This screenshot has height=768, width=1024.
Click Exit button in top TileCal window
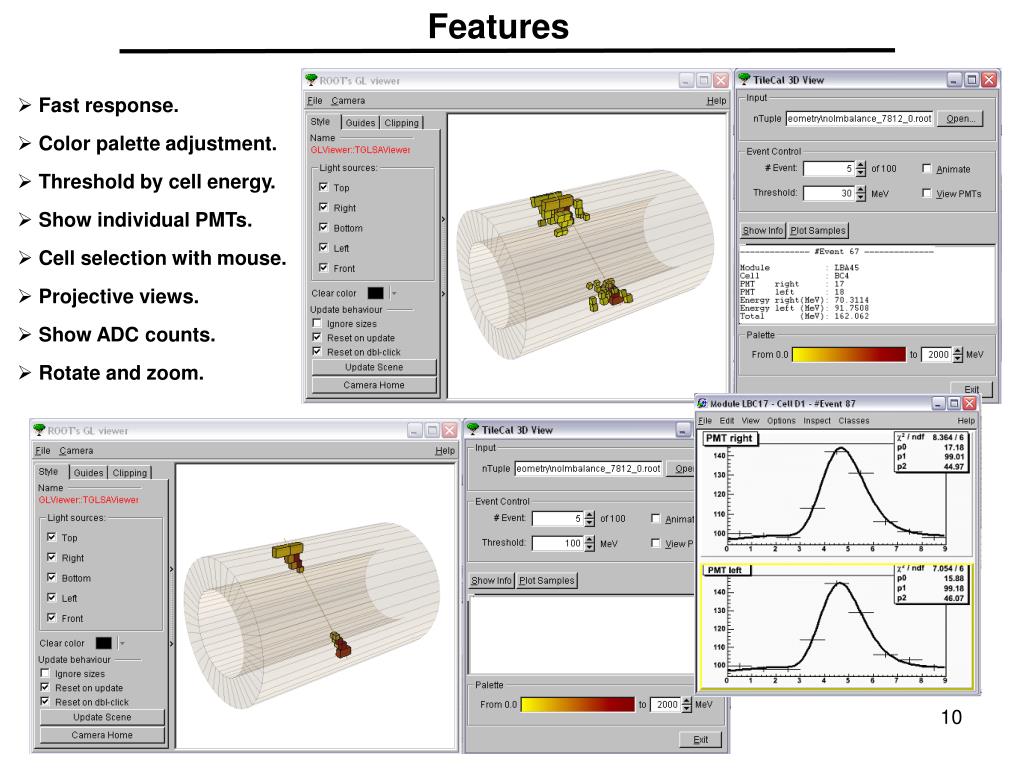[x=970, y=389]
